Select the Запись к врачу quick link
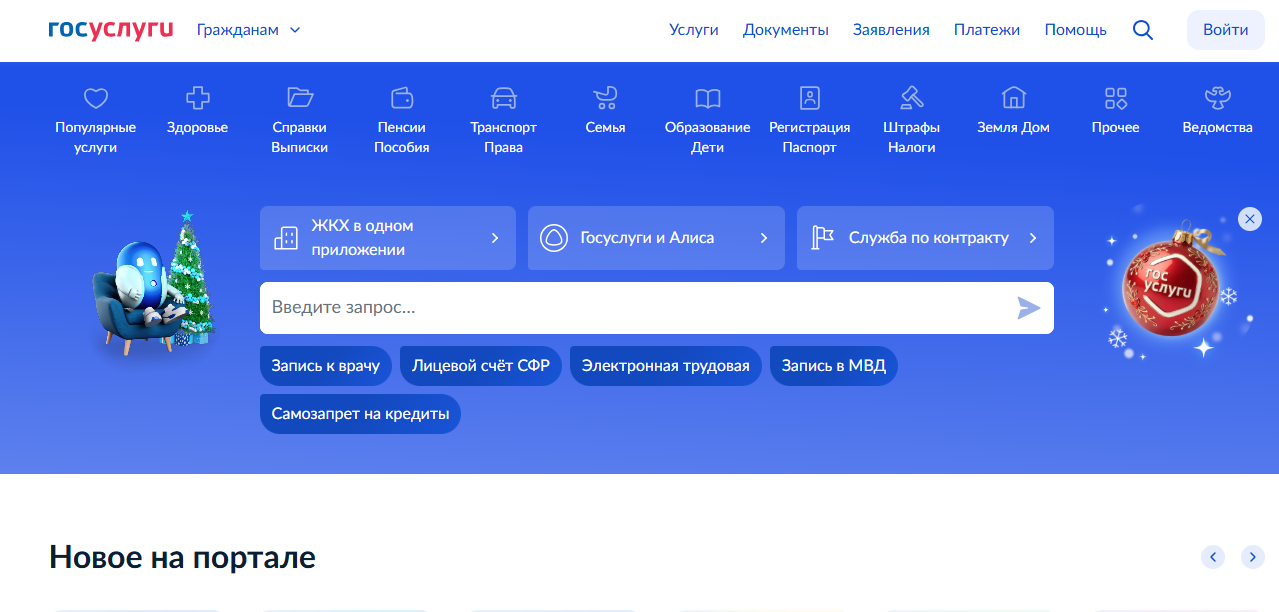 coord(325,366)
